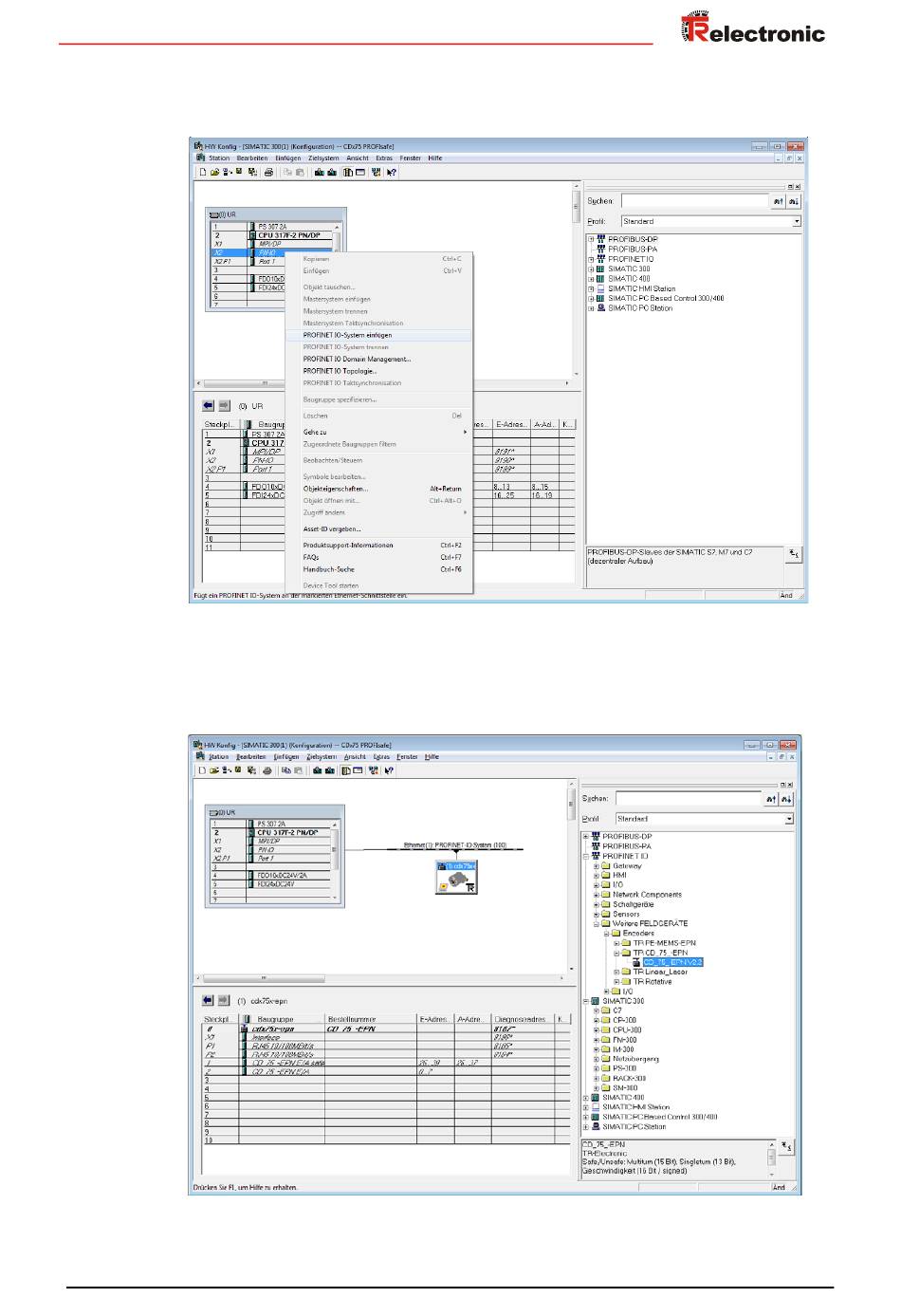
Task: Expand SIMATIC PC Station node in upper catalog
Action: (x=590, y=308)
